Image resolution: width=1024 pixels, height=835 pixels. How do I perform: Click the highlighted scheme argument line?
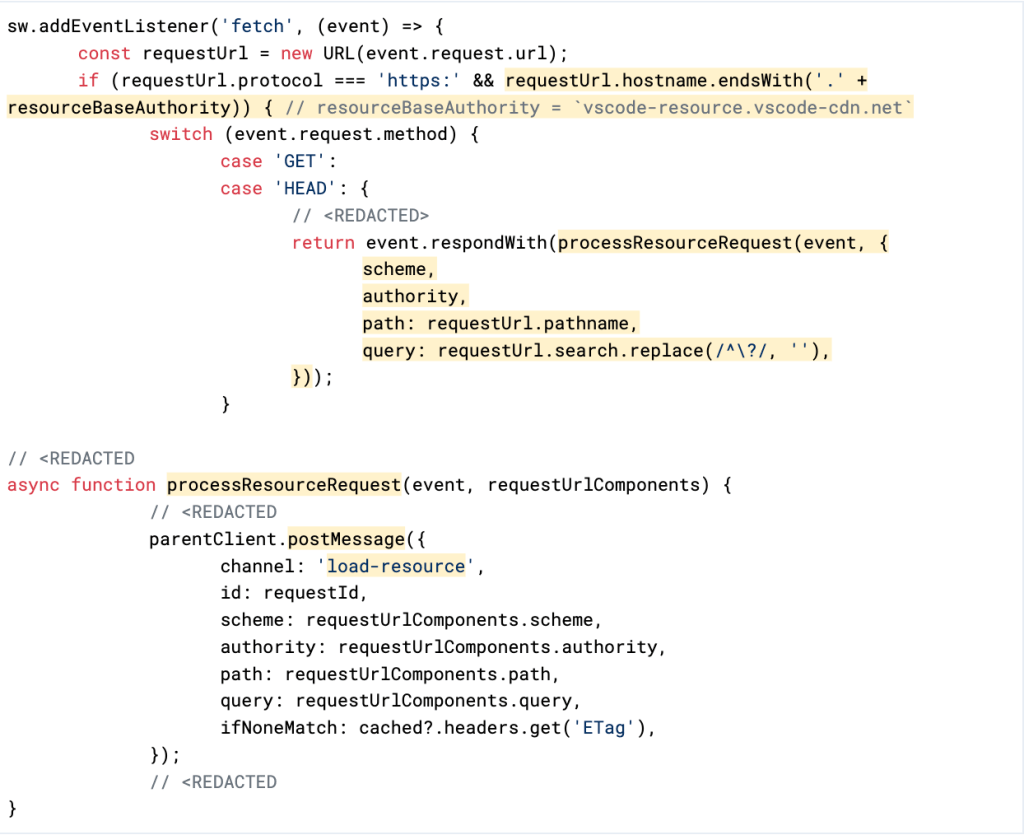click(399, 269)
